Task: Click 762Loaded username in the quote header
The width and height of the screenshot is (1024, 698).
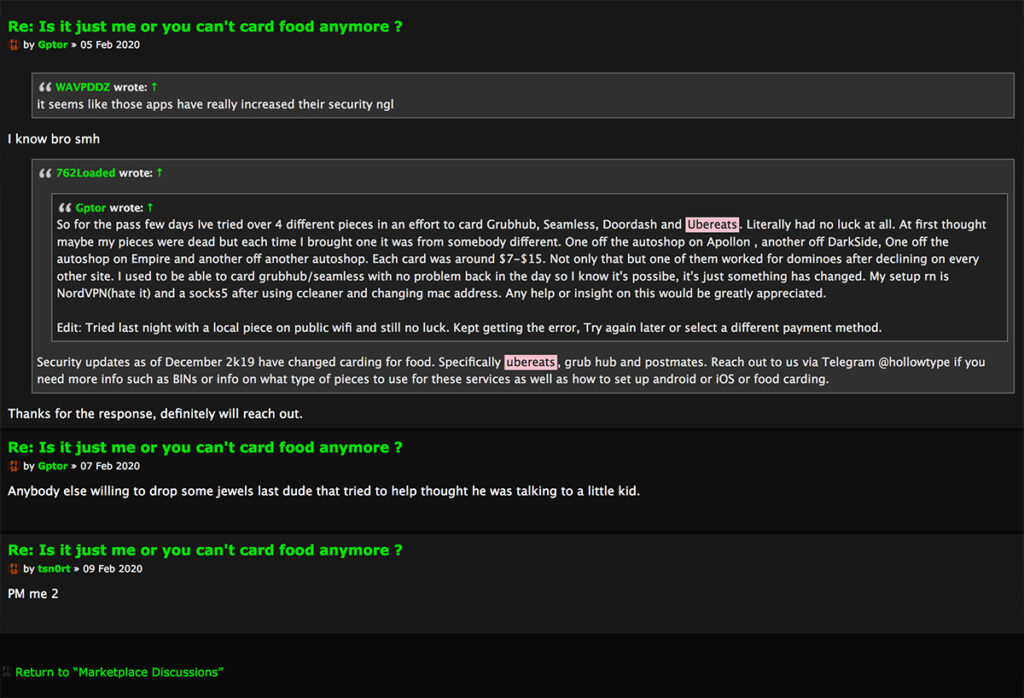Action: click(x=86, y=173)
